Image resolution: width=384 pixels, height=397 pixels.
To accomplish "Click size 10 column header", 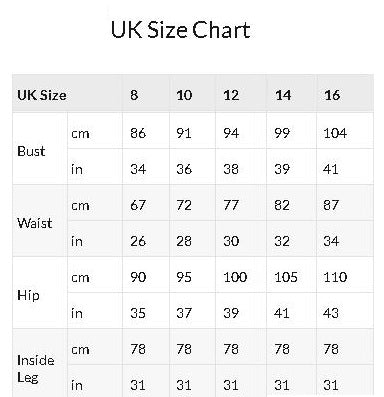I will pos(184,95).
